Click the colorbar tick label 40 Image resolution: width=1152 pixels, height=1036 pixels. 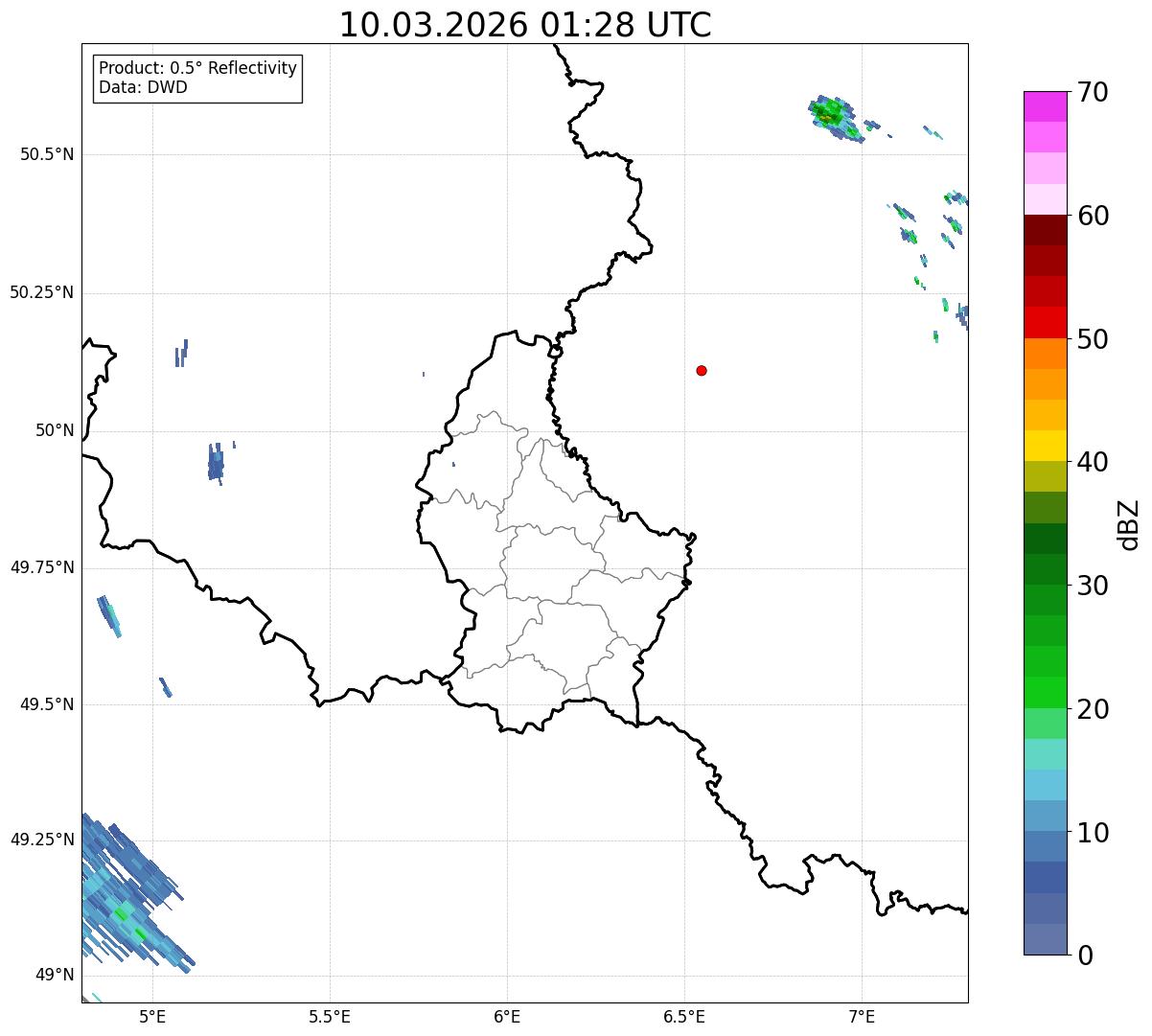pyautogui.click(x=1093, y=462)
